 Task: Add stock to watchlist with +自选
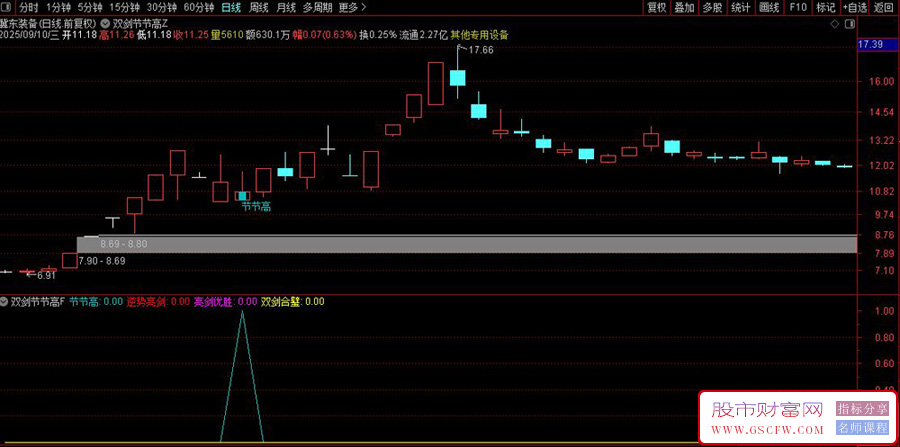pos(855,7)
